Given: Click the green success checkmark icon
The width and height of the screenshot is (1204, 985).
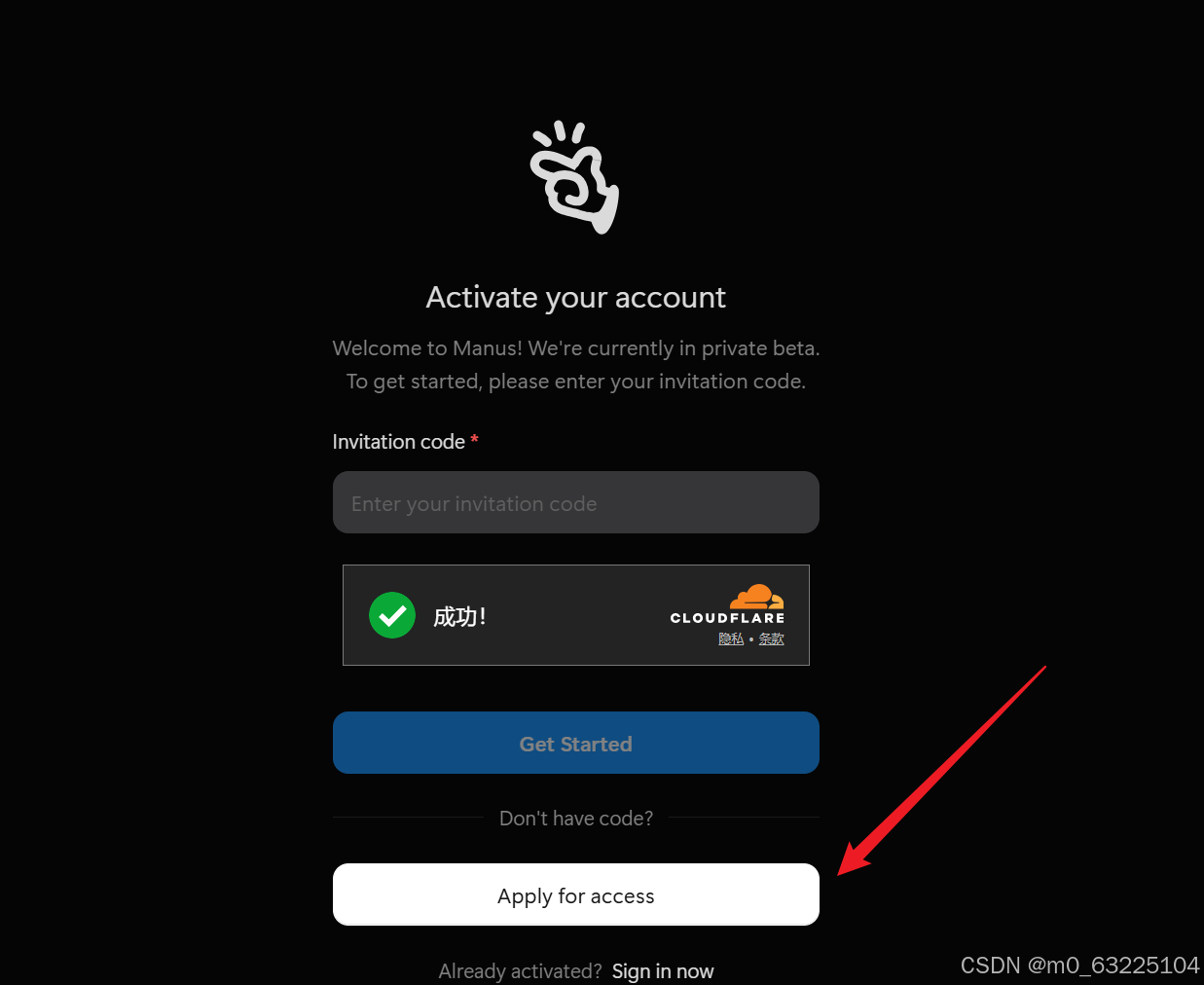Looking at the screenshot, I should click(392, 615).
